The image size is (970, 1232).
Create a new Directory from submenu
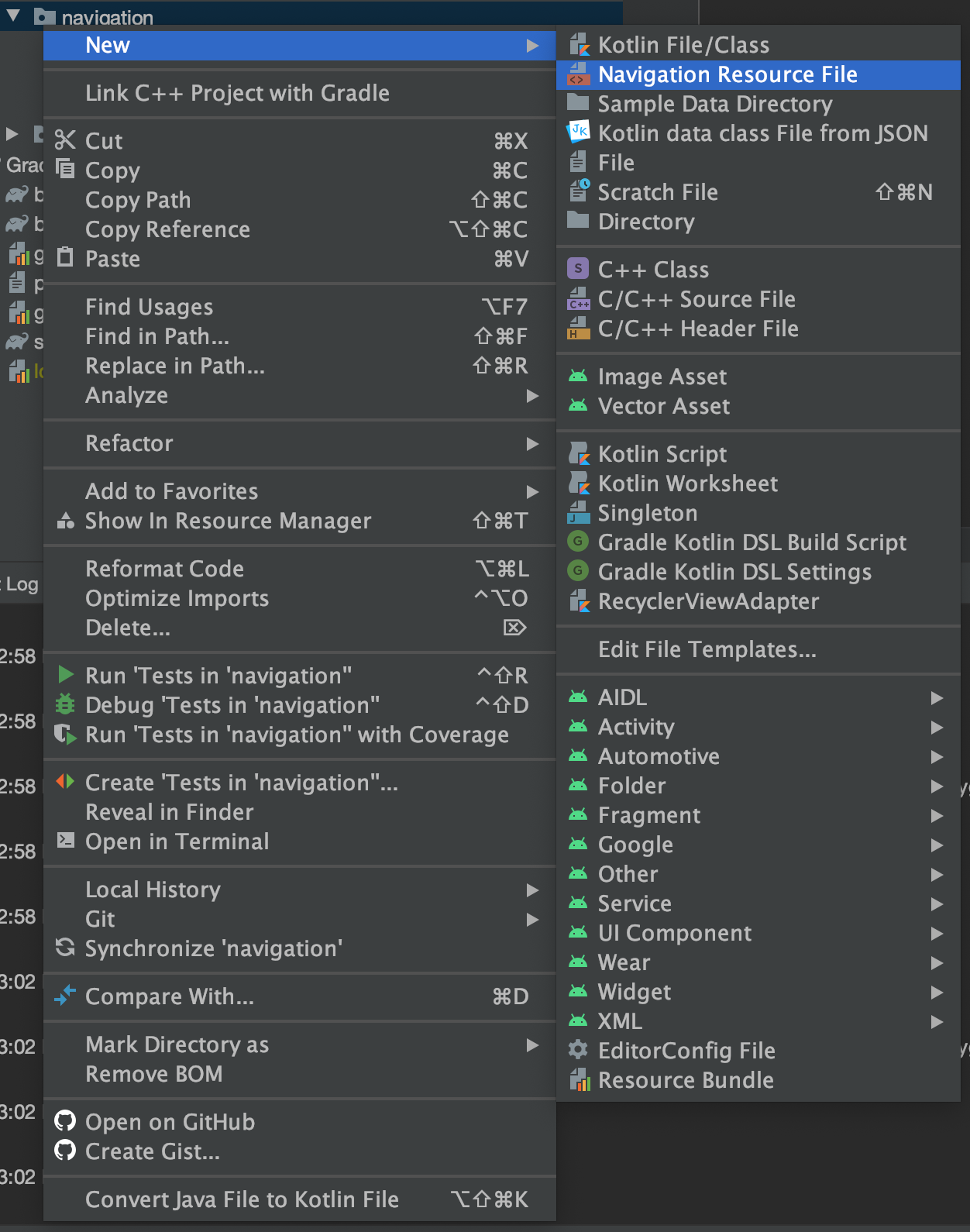click(758, 222)
